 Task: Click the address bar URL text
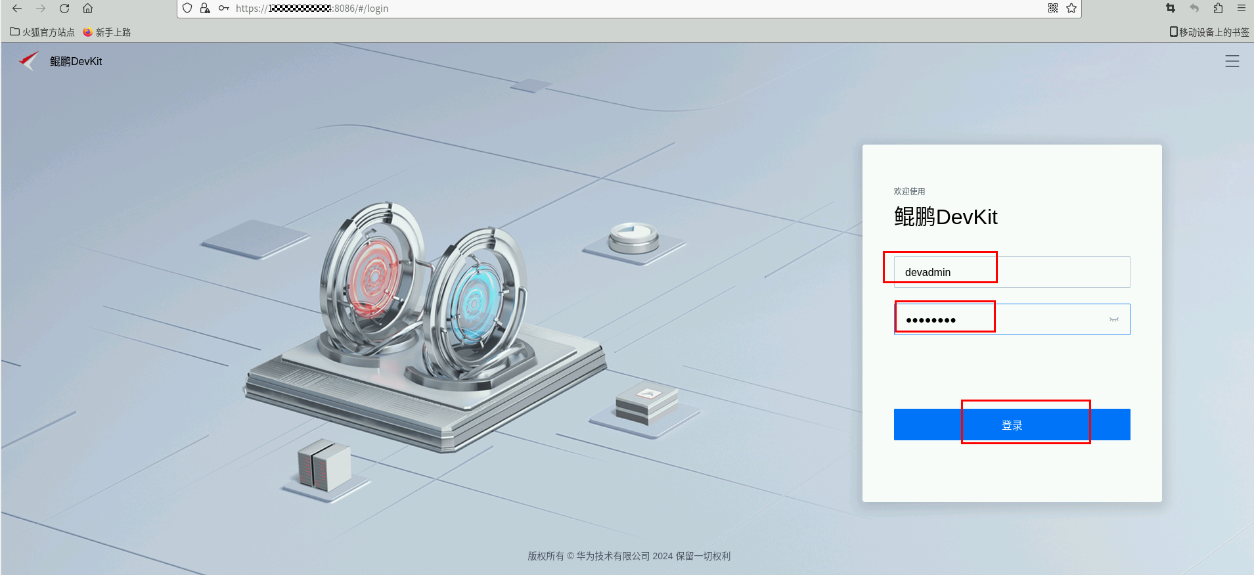pyautogui.click(x=312, y=8)
